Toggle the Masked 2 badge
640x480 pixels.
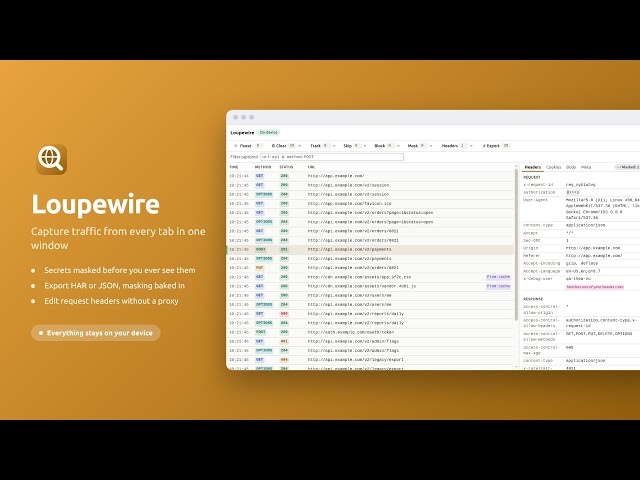tap(627, 167)
